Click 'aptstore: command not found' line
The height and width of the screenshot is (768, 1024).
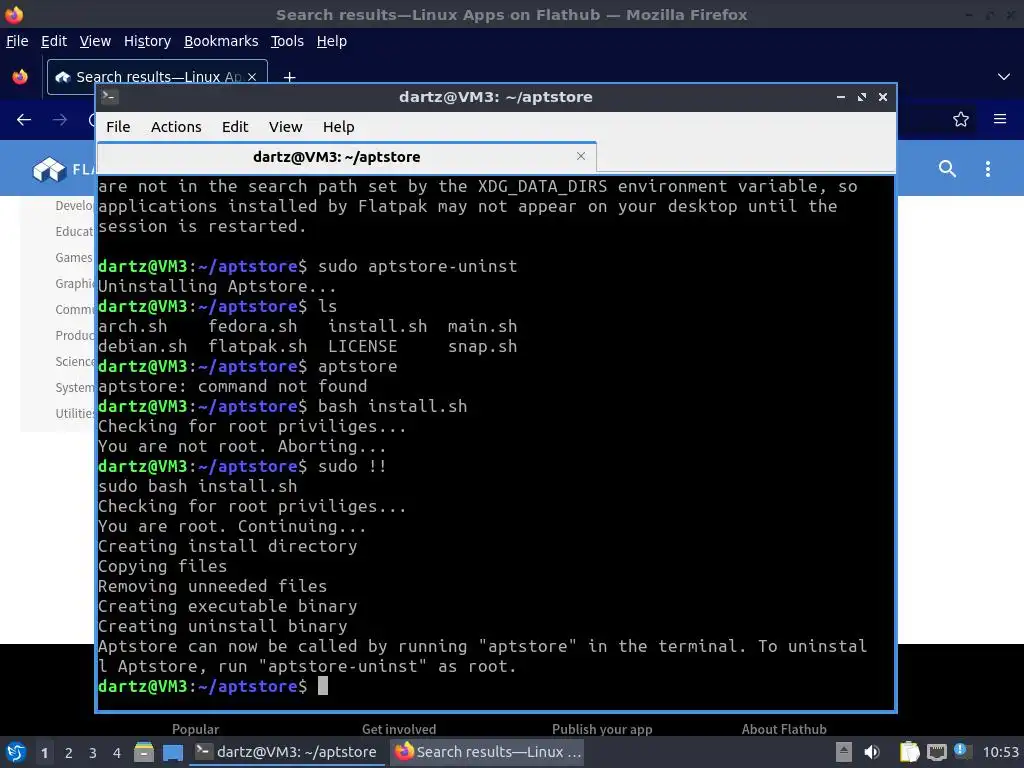point(232,387)
